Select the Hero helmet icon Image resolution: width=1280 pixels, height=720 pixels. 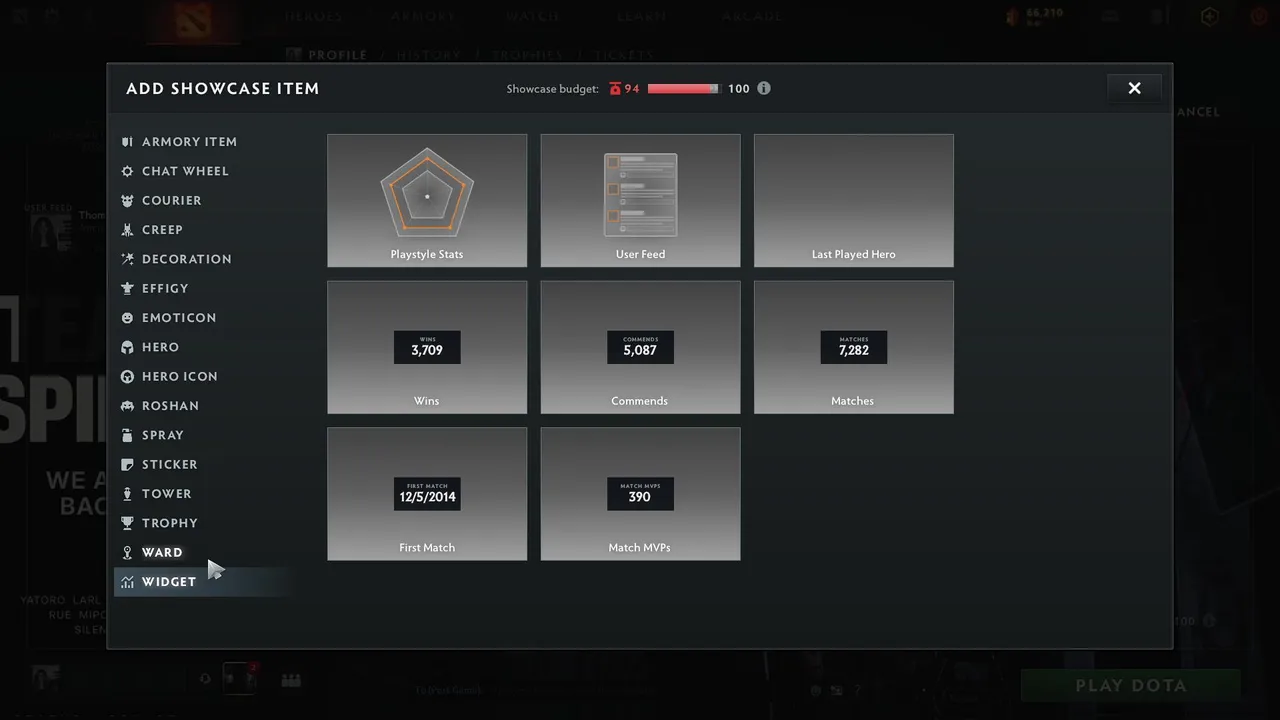tap(127, 347)
